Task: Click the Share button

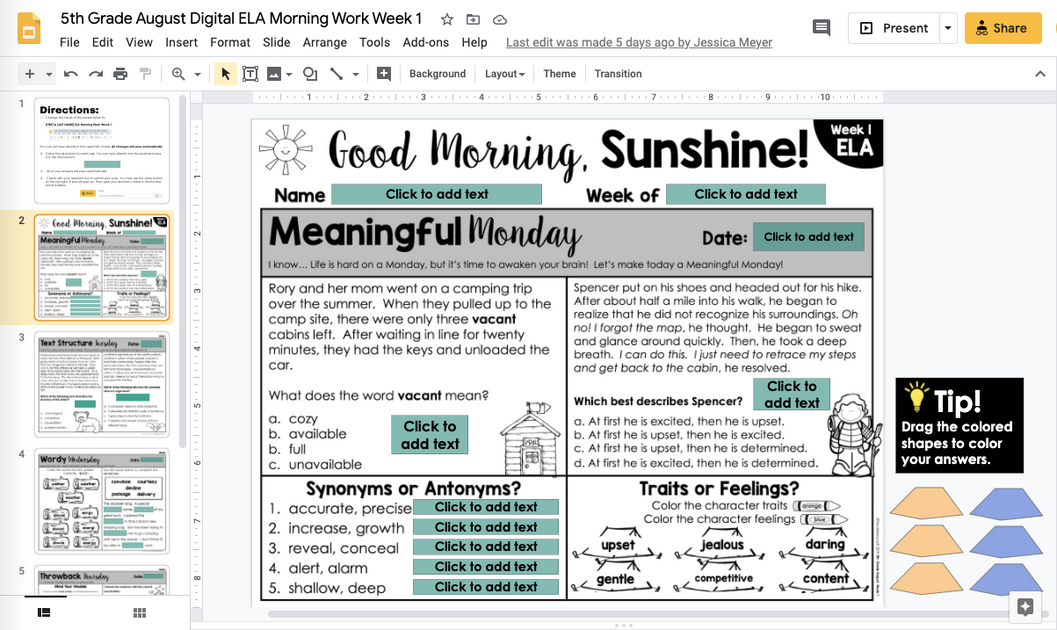Action: [x=1001, y=29]
